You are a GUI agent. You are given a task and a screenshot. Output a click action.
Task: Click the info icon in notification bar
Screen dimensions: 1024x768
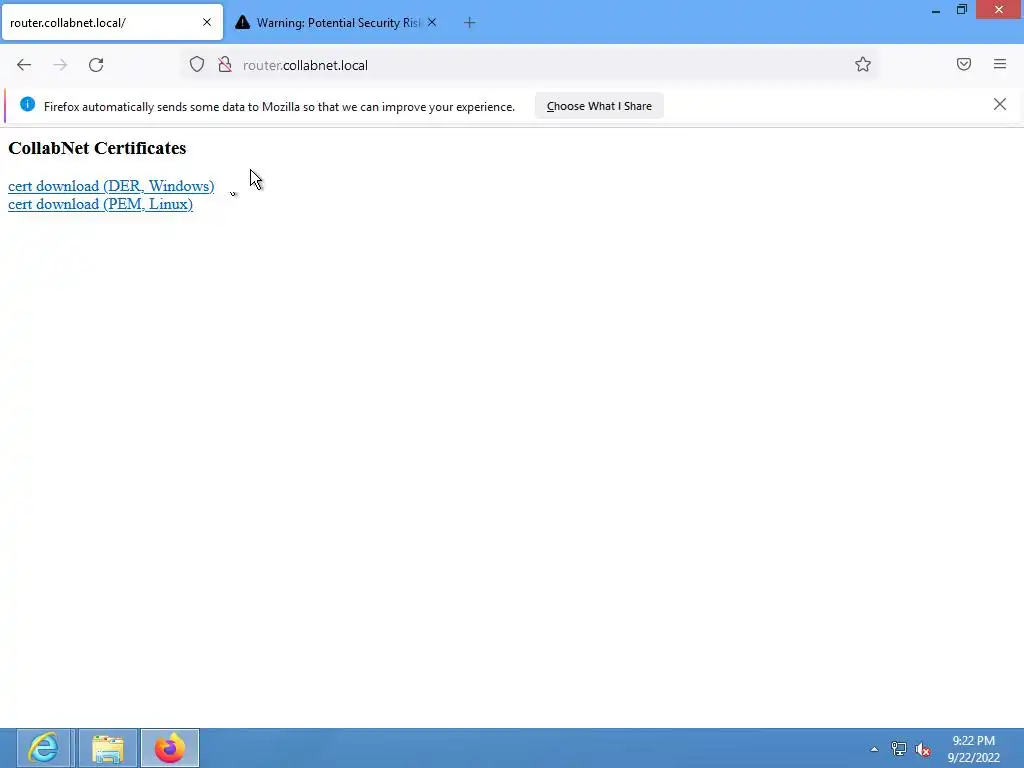tap(27, 104)
